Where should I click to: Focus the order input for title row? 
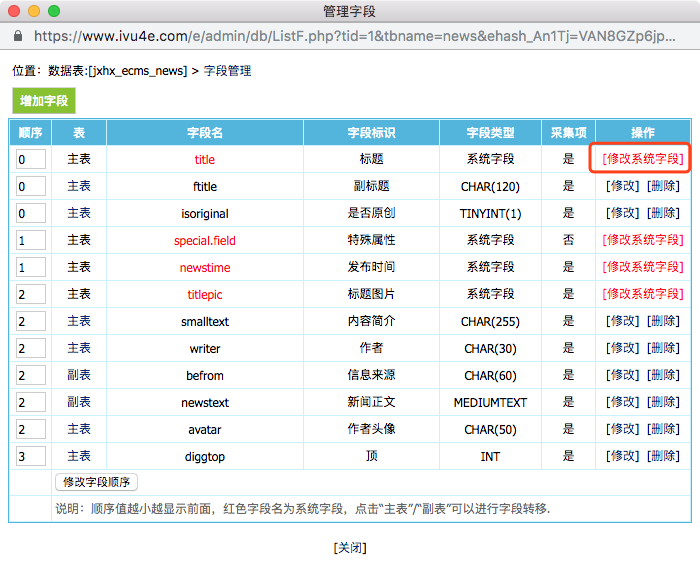point(30,159)
